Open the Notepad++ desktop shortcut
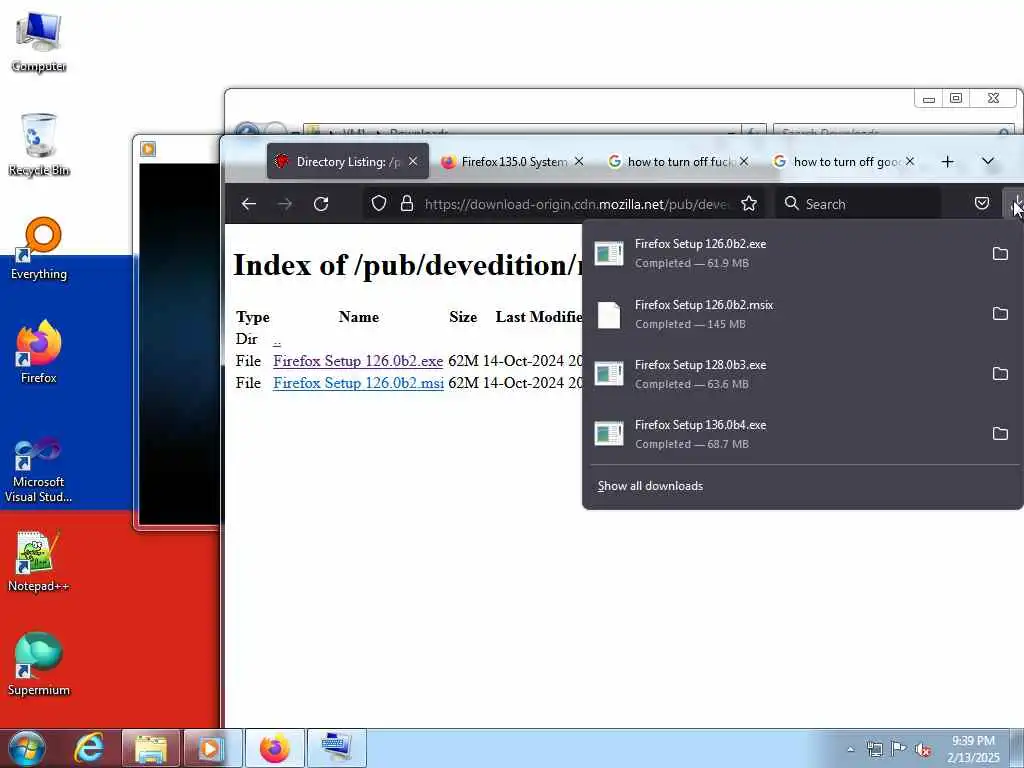 tap(39, 560)
